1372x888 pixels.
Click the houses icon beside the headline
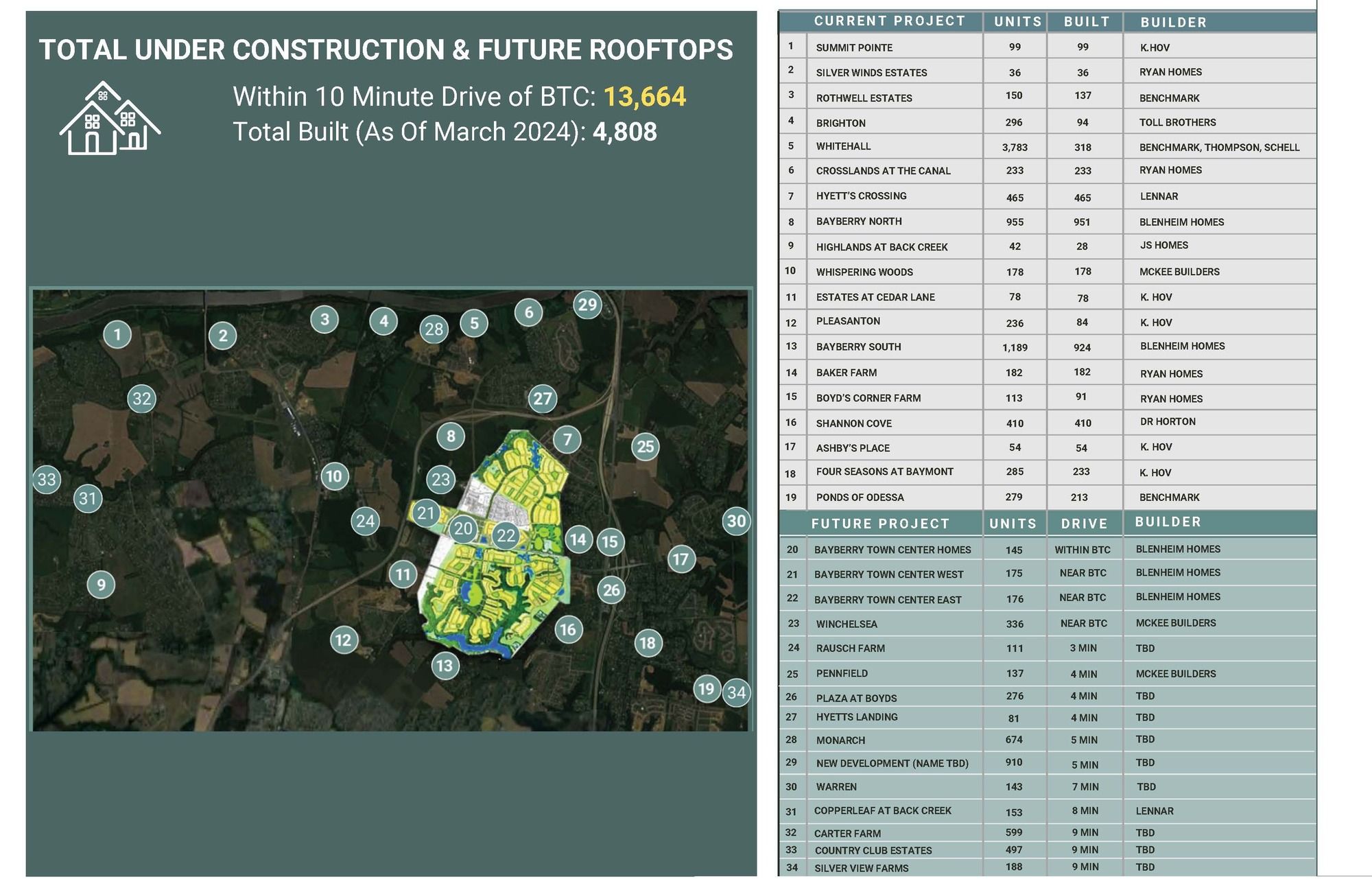point(110,118)
